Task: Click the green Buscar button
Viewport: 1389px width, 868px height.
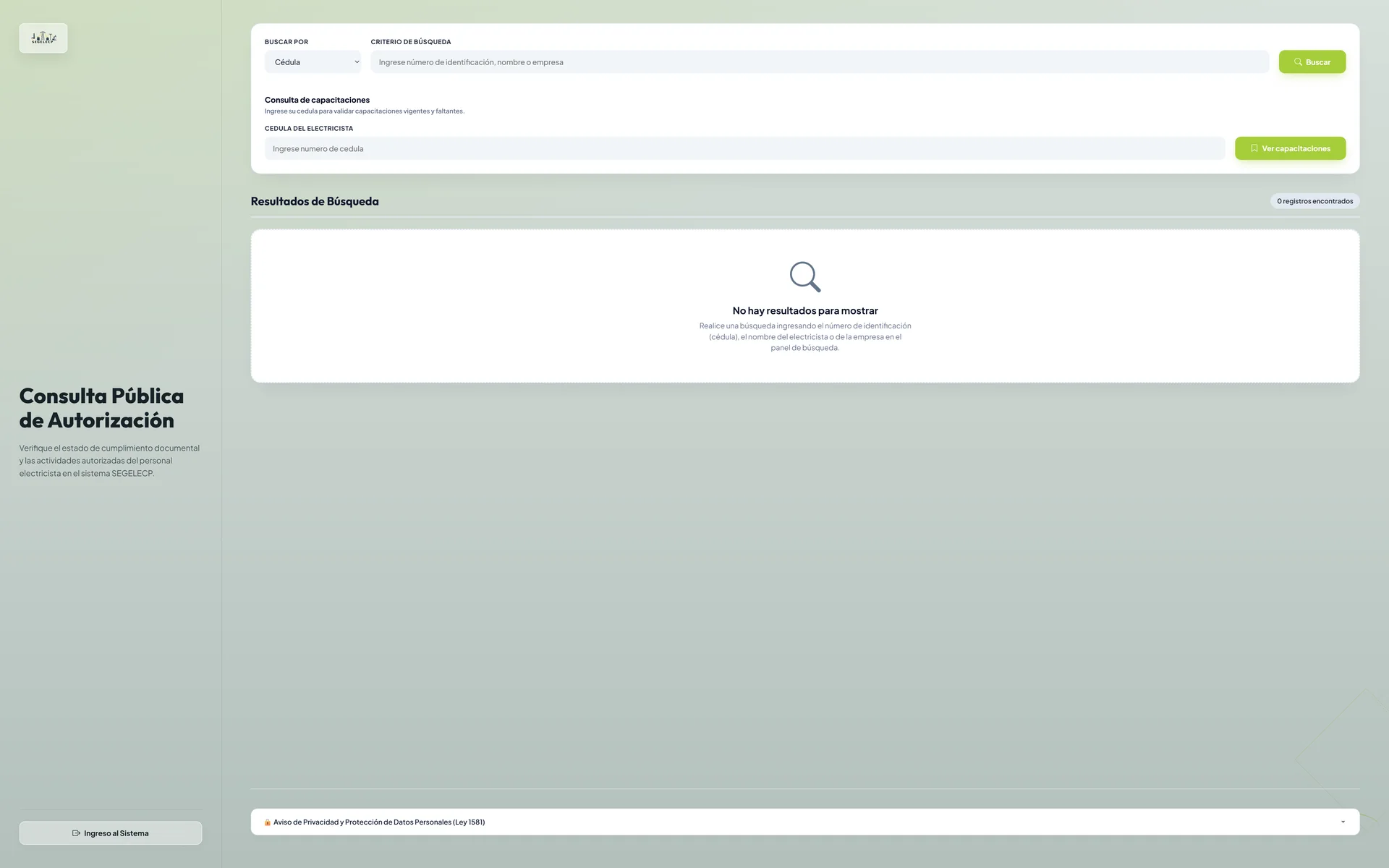Action: tap(1312, 62)
